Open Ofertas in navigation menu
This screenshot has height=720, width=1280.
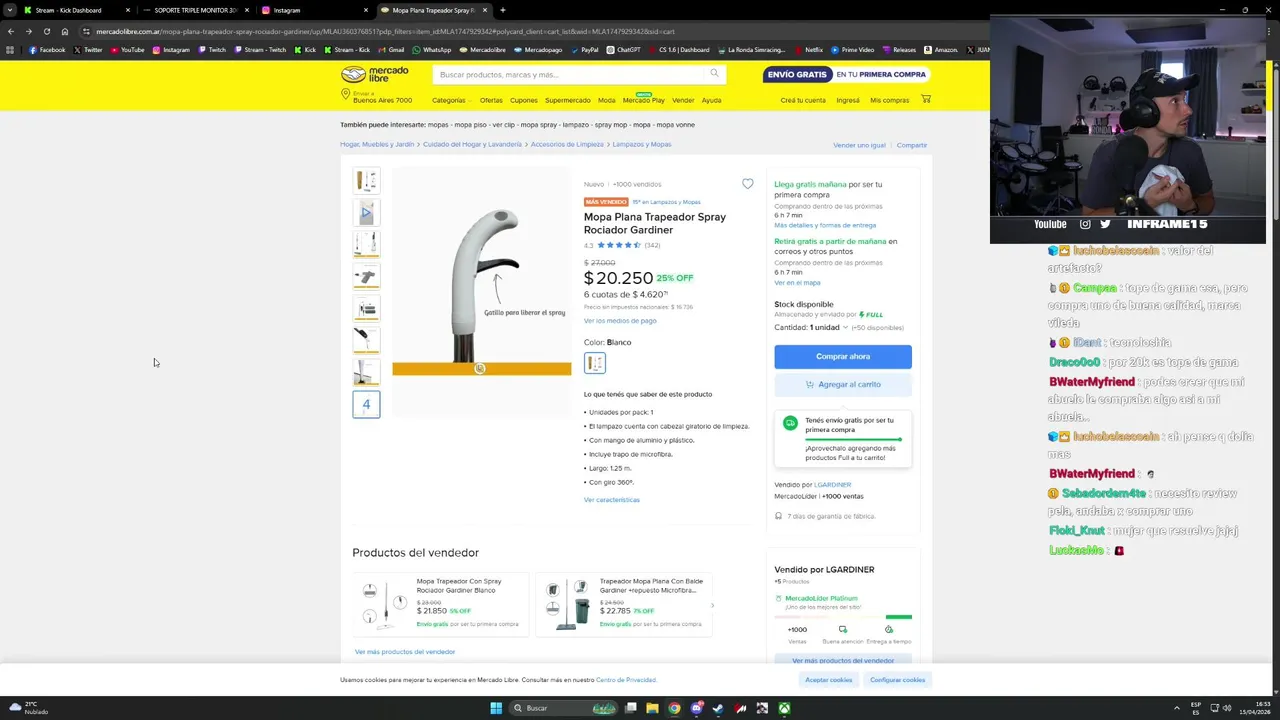(x=491, y=100)
